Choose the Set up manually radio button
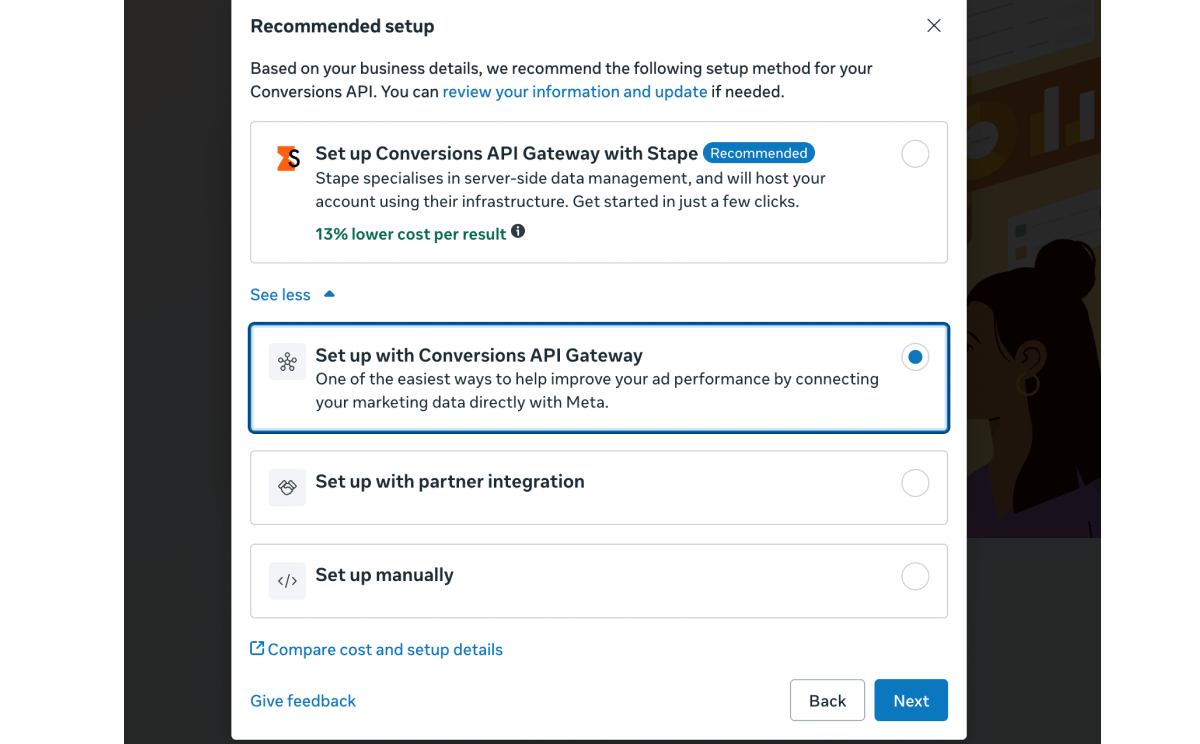The image size is (1200, 744). tap(915, 577)
